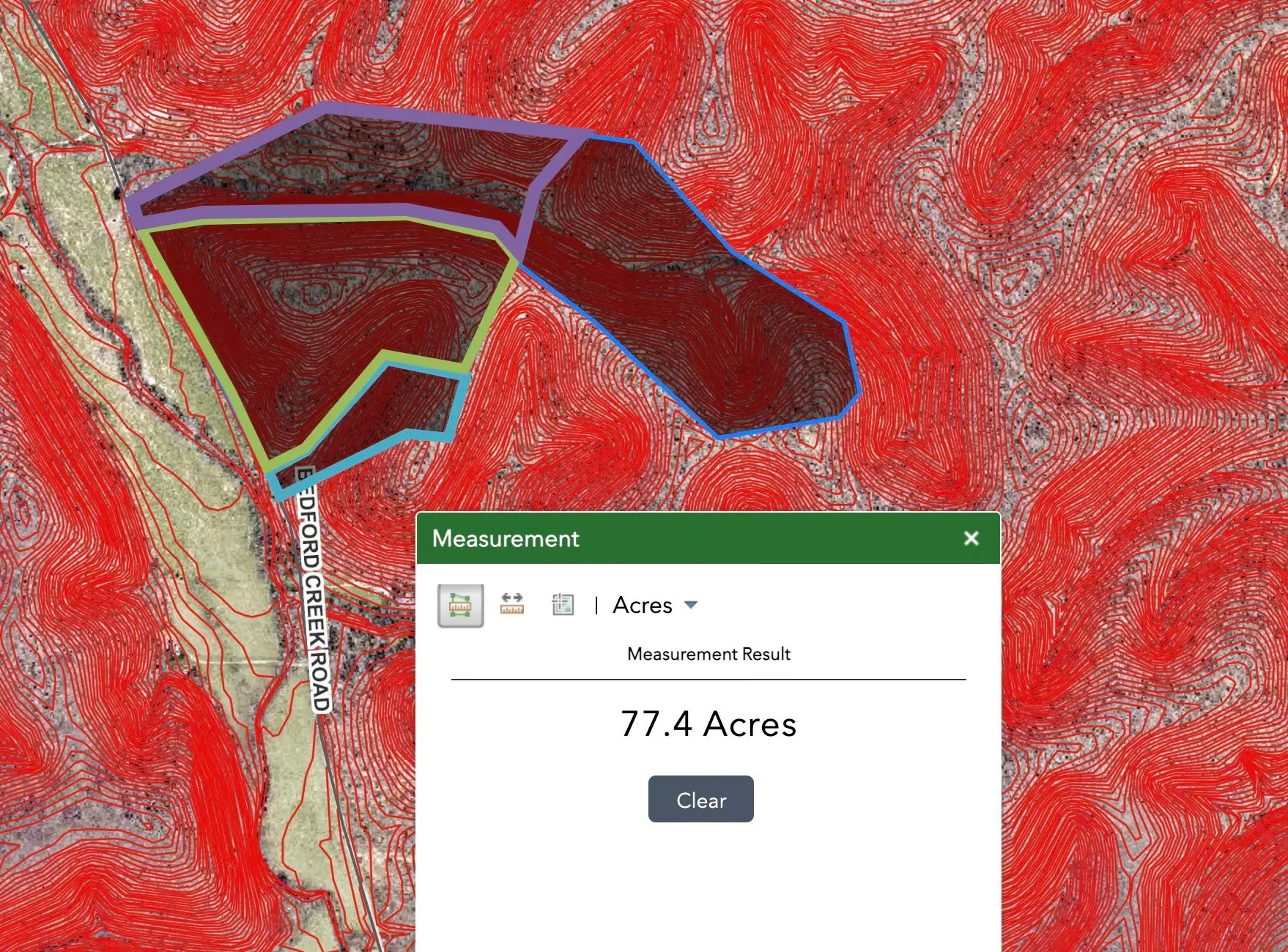This screenshot has height=952, width=1288.
Task: Switch to the Distance measurement ruler tool
Action: 511,605
